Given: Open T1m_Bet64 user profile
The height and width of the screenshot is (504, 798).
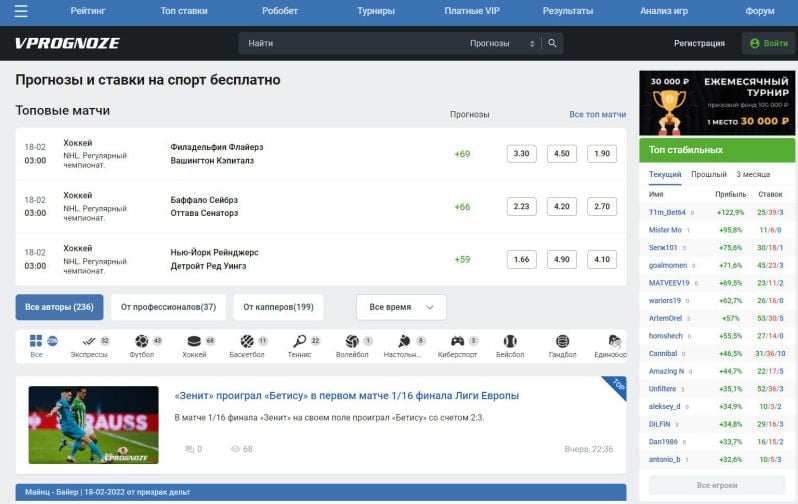Looking at the screenshot, I should click(x=667, y=212).
